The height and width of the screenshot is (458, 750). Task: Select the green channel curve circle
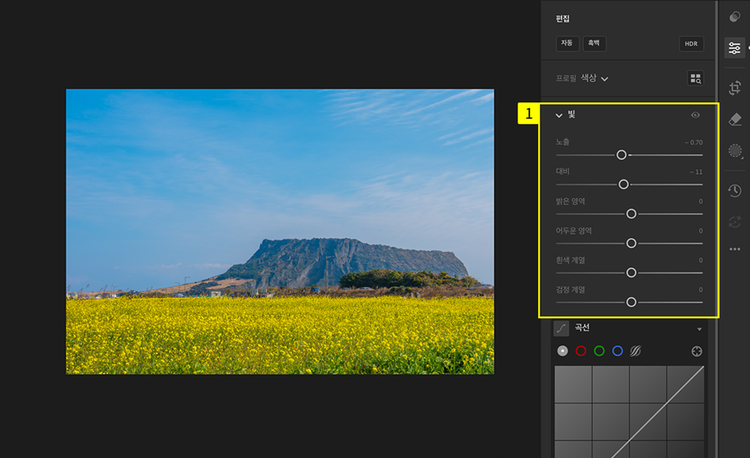(x=599, y=351)
